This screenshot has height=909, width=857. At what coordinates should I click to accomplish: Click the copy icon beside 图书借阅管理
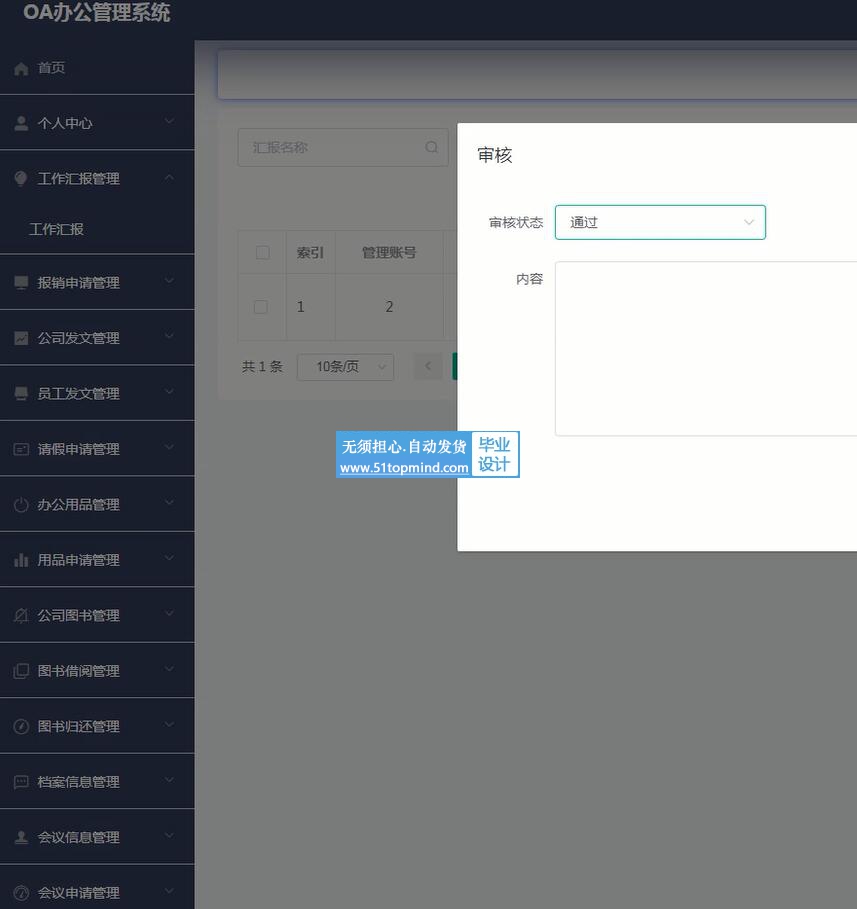[21, 671]
